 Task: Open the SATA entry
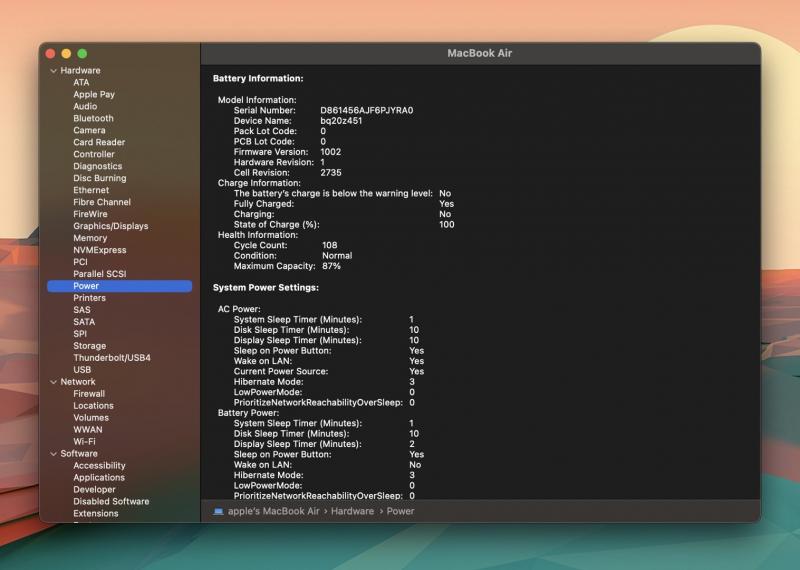pos(84,322)
